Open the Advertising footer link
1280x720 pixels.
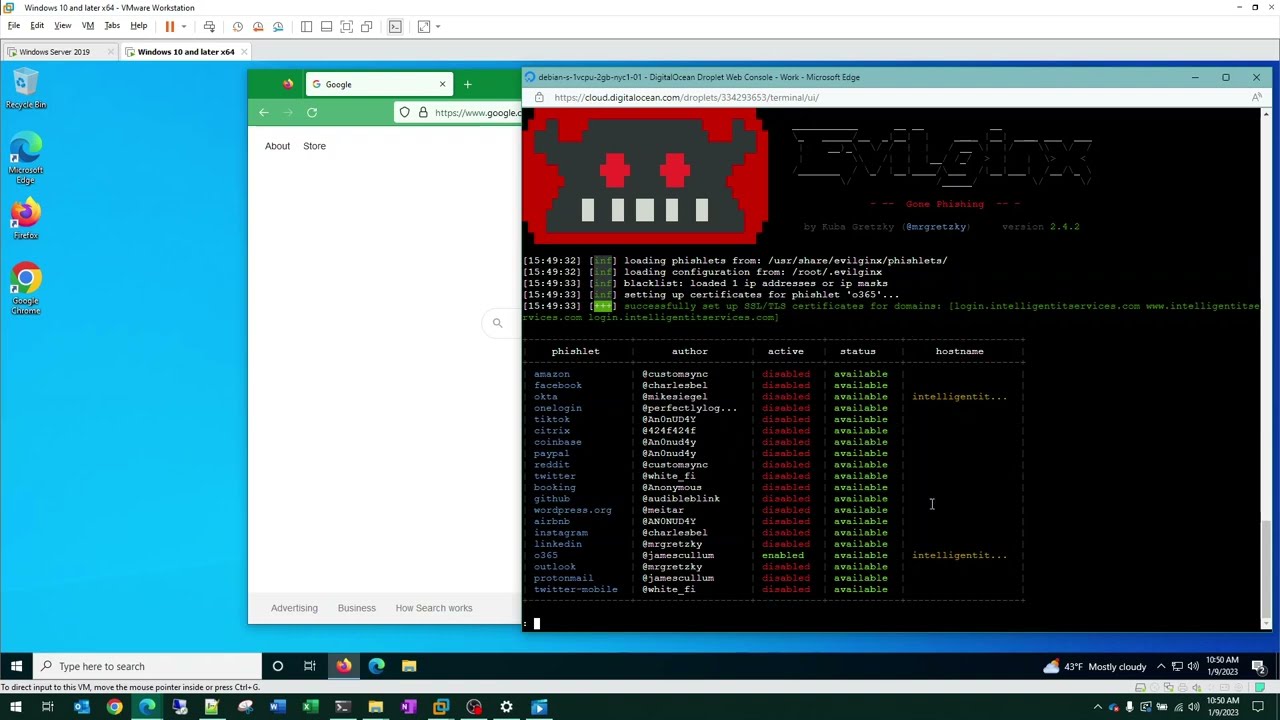point(294,608)
